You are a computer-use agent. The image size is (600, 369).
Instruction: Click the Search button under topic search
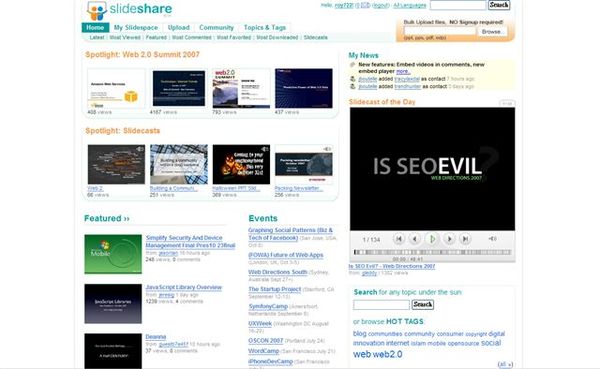(422, 305)
